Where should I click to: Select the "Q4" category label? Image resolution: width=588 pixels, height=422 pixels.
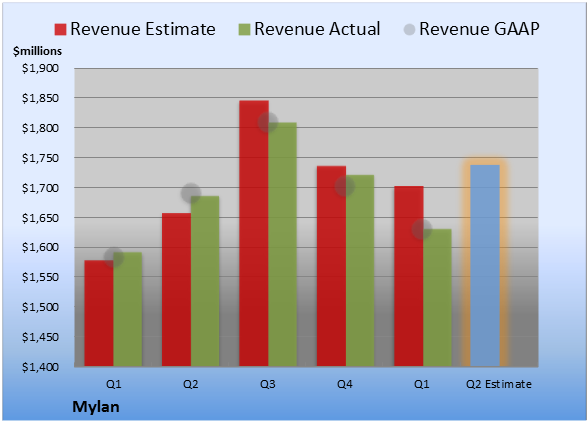click(x=345, y=384)
